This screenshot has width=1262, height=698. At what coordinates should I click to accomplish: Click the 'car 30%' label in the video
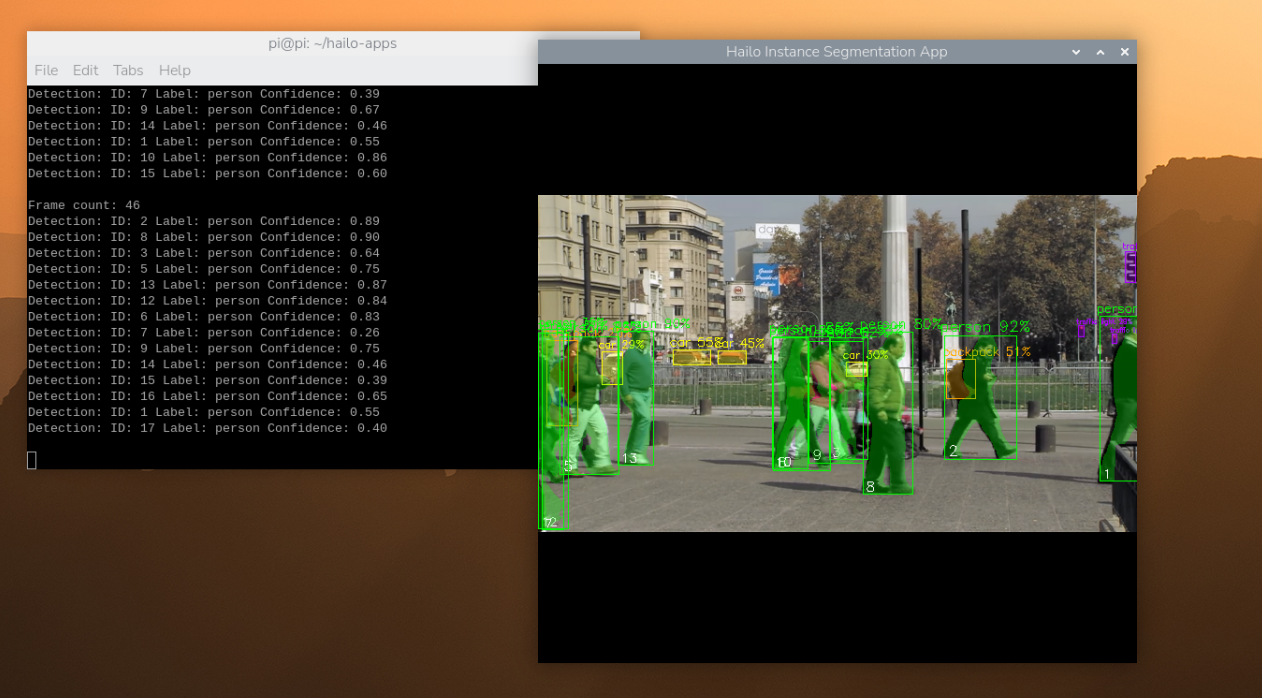pos(865,355)
